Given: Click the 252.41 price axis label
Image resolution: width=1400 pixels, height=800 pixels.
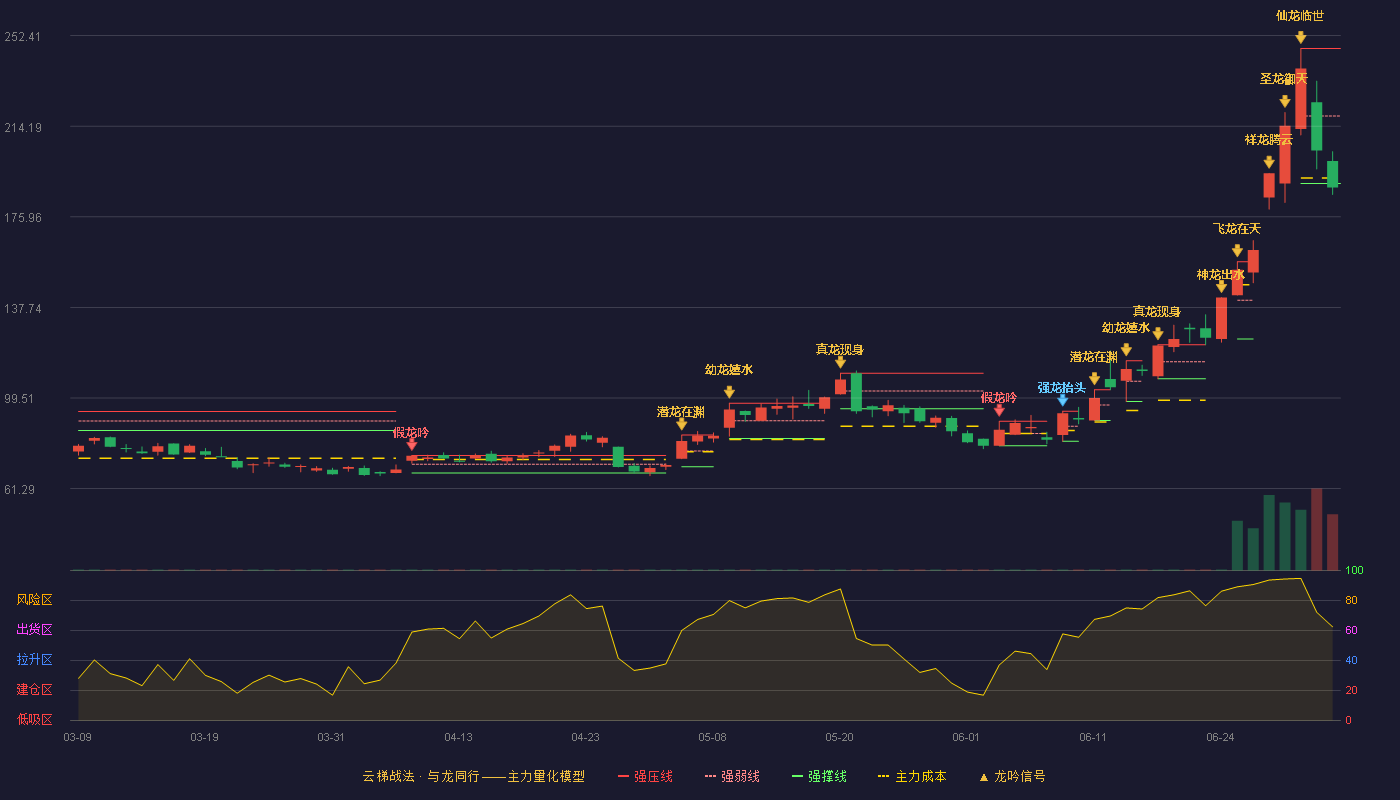Looking at the screenshot, I should (x=22, y=37).
